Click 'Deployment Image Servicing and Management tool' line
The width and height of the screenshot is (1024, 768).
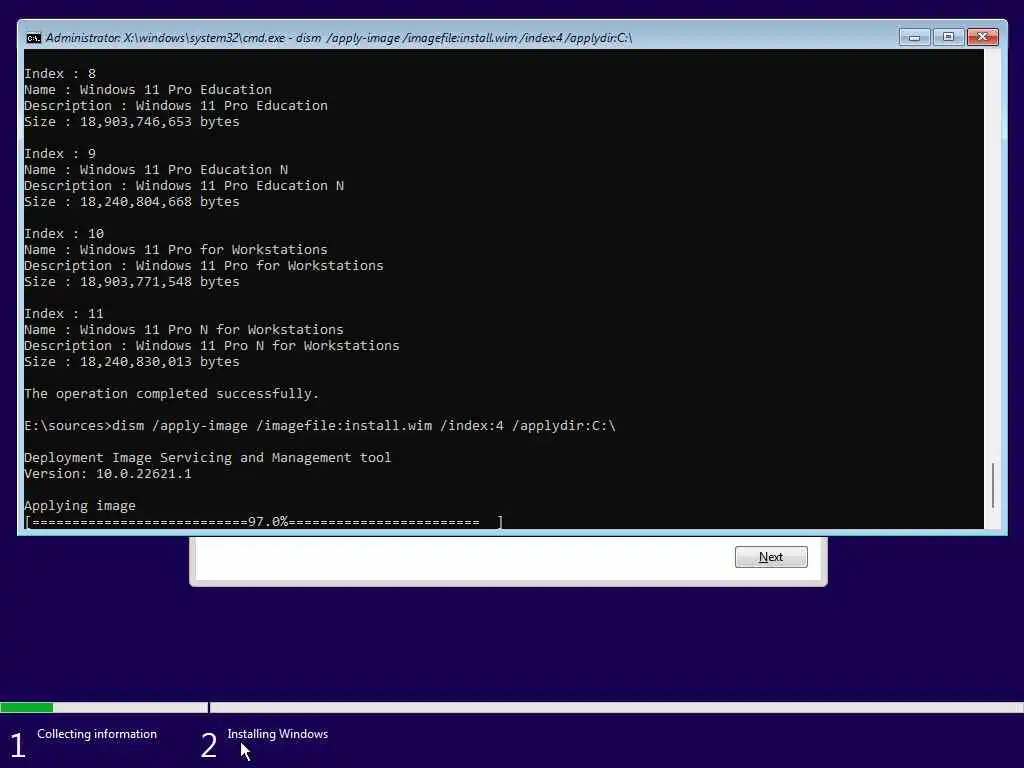pos(208,458)
